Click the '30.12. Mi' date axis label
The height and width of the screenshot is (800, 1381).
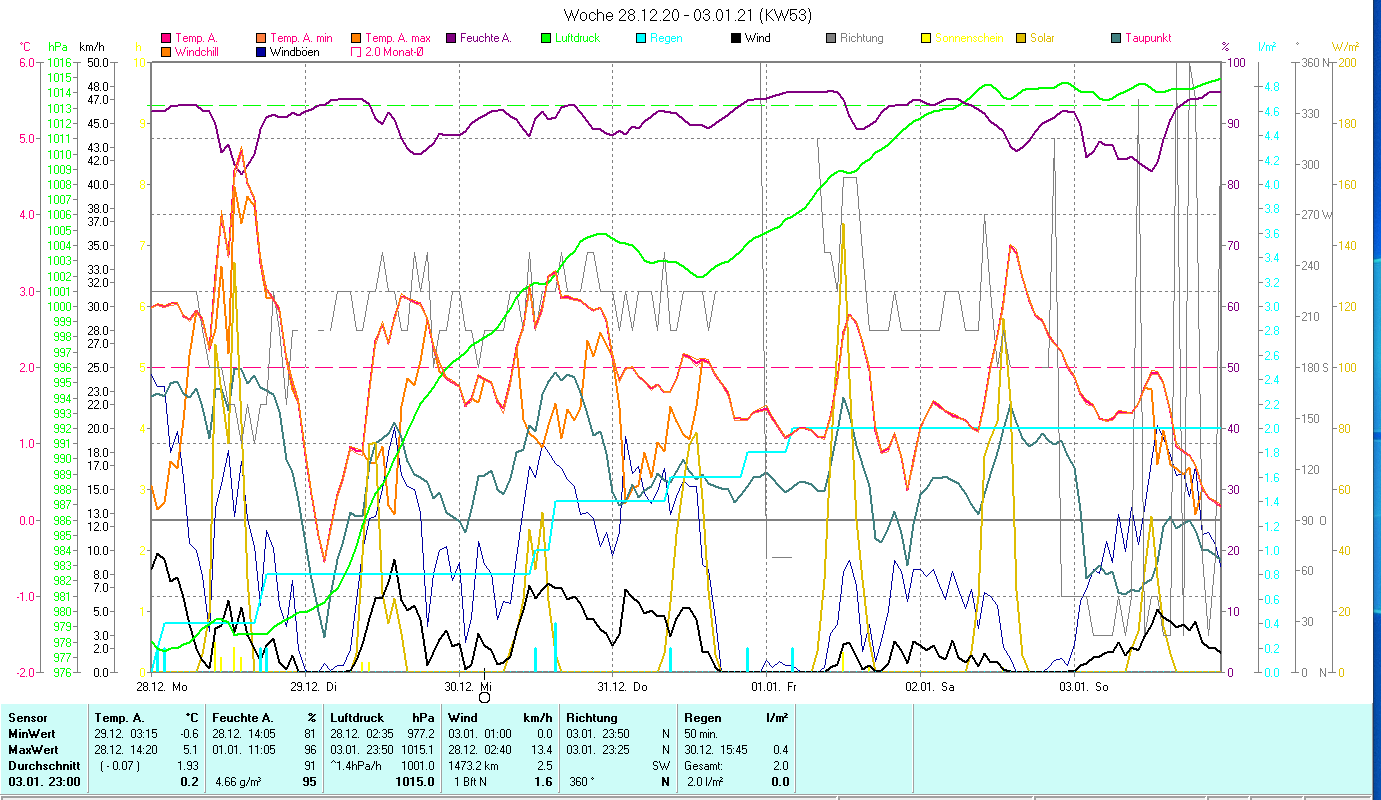470,687
